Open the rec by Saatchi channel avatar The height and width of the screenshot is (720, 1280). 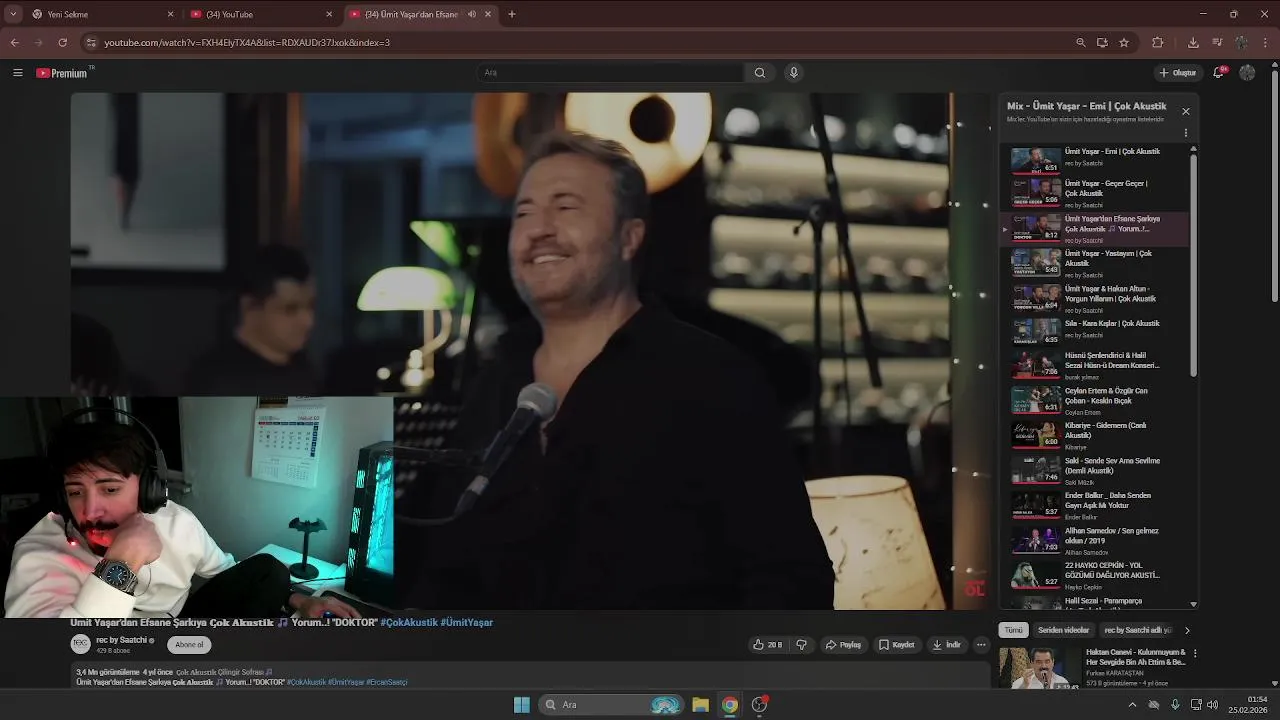coord(80,645)
